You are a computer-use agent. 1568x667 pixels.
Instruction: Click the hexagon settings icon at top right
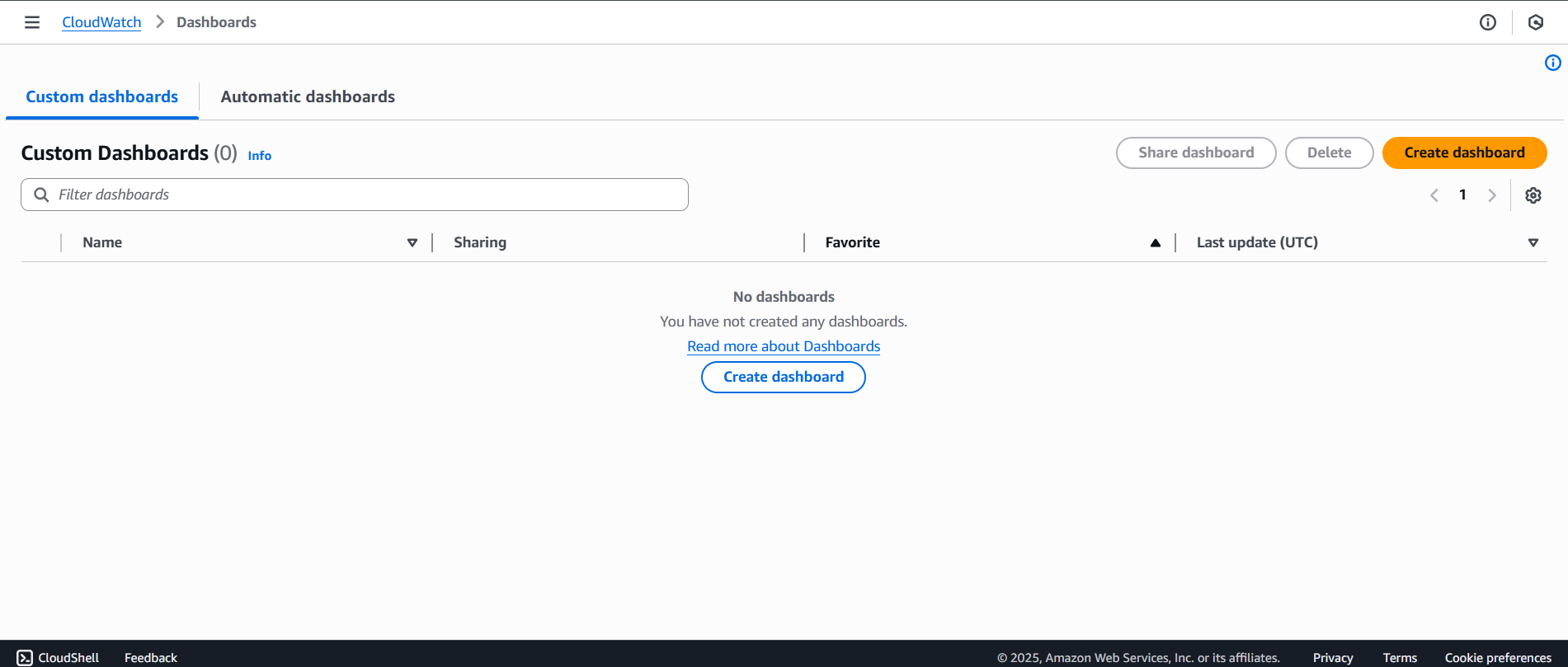click(1535, 22)
